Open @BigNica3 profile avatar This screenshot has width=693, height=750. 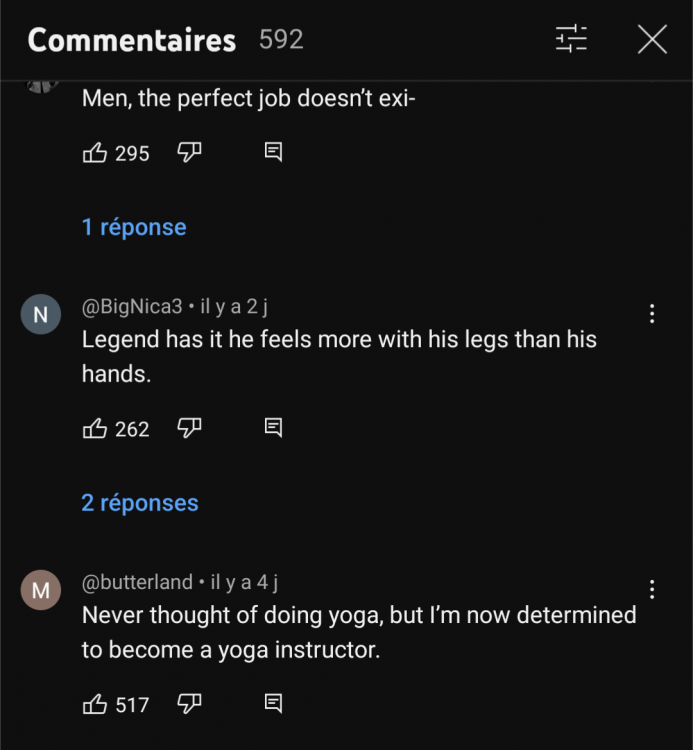click(x=40, y=314)
